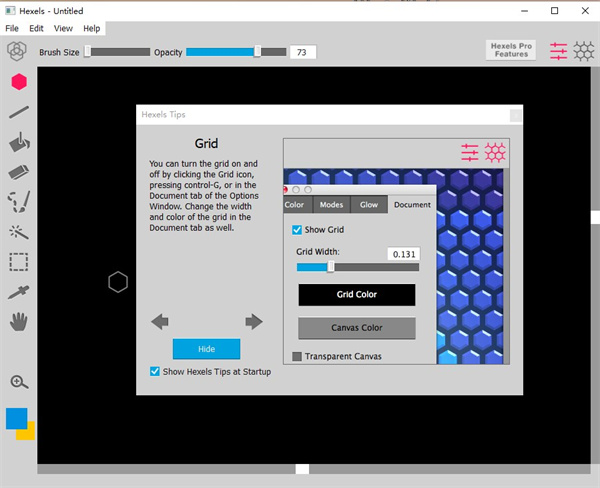Select the color replace brush tool
The height and width of the screenshot is (488, 600).
click(19, 202)
